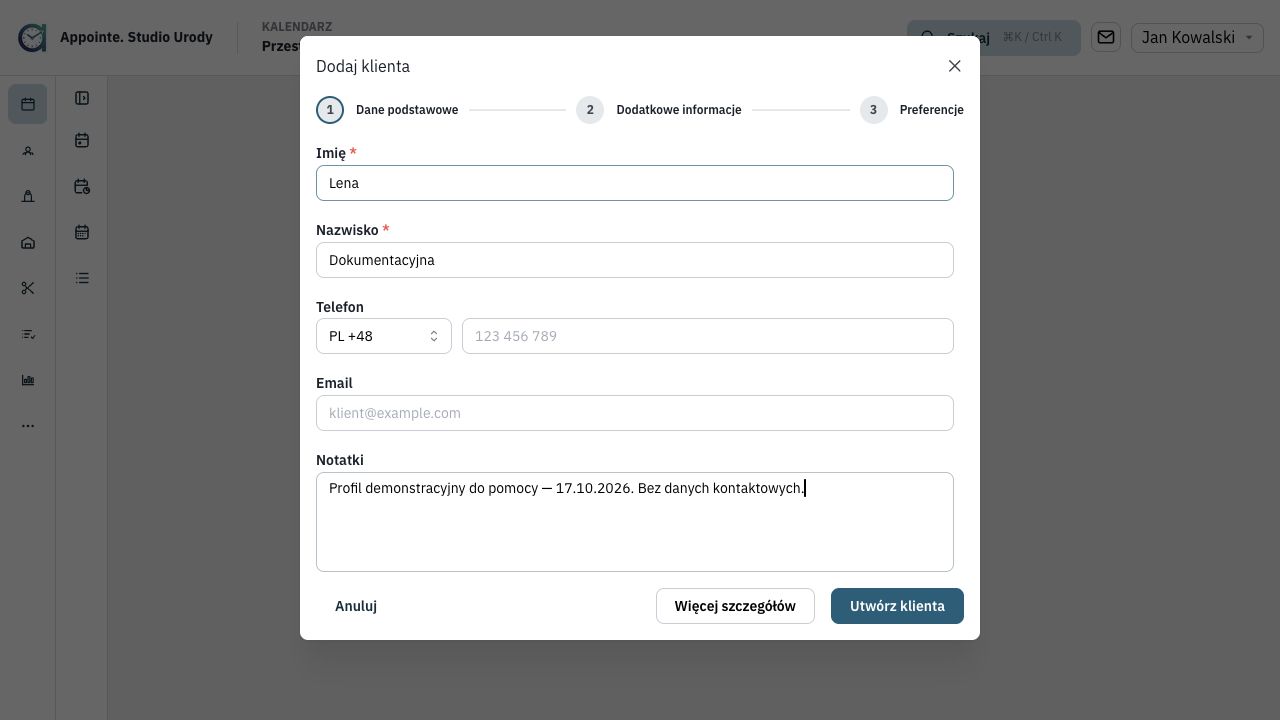The image size is (1280, 720).
Task: Collapse the secondary sidebar panel icon
Action: [82, 98]
